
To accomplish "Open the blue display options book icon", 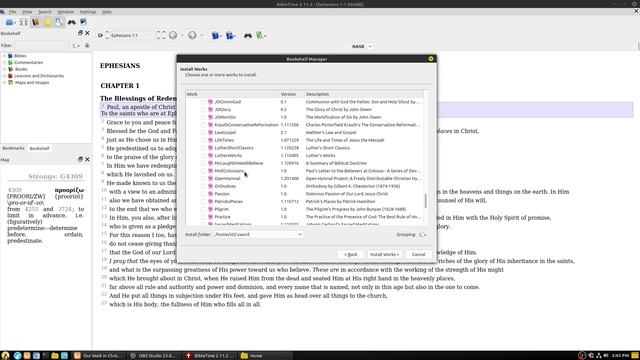I will click(x=216, y=36).
